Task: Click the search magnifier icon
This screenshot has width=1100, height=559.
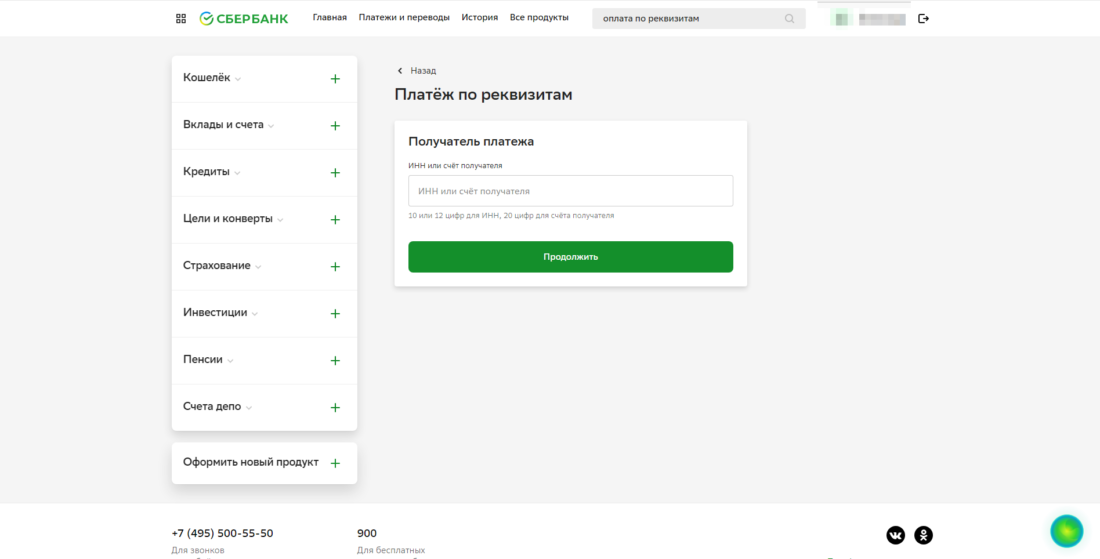Action: click(789, 19)
